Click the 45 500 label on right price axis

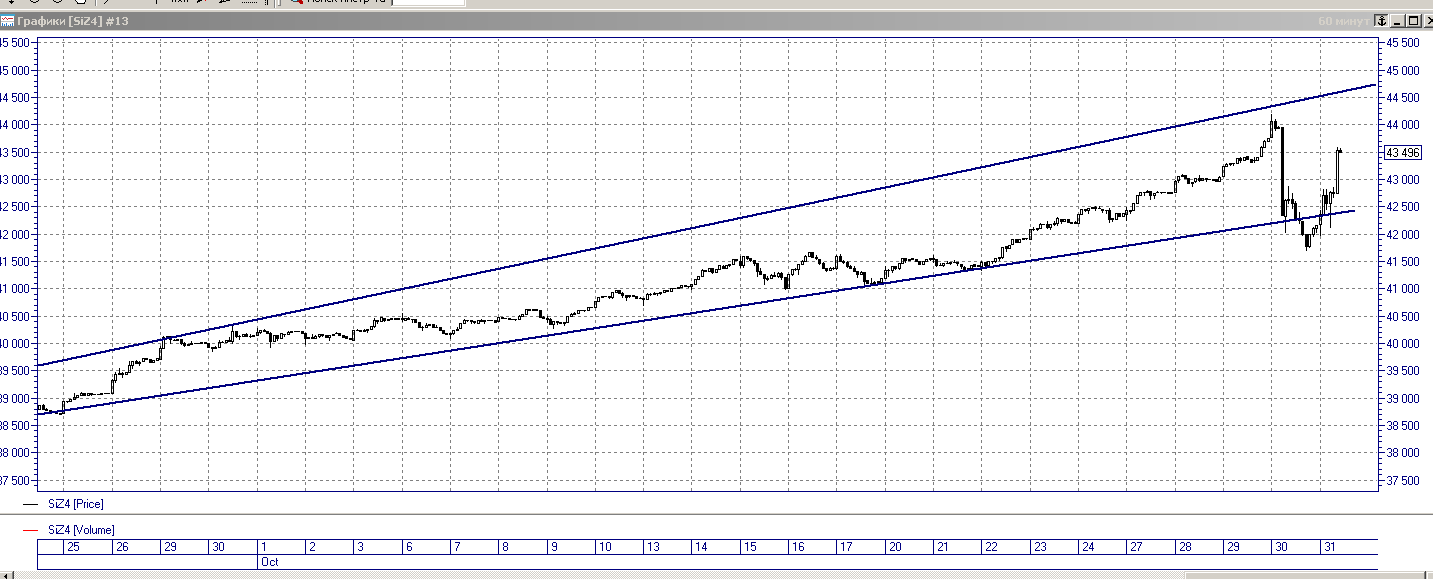point(1404,43)
